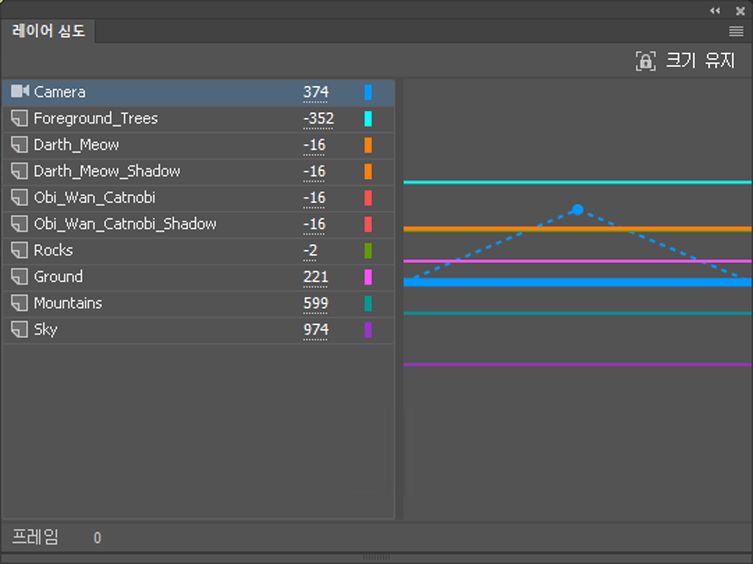Viewport: 753px width, 564px height.
Task: Click the Camera depth value 374
Action: tap(316, 92)
